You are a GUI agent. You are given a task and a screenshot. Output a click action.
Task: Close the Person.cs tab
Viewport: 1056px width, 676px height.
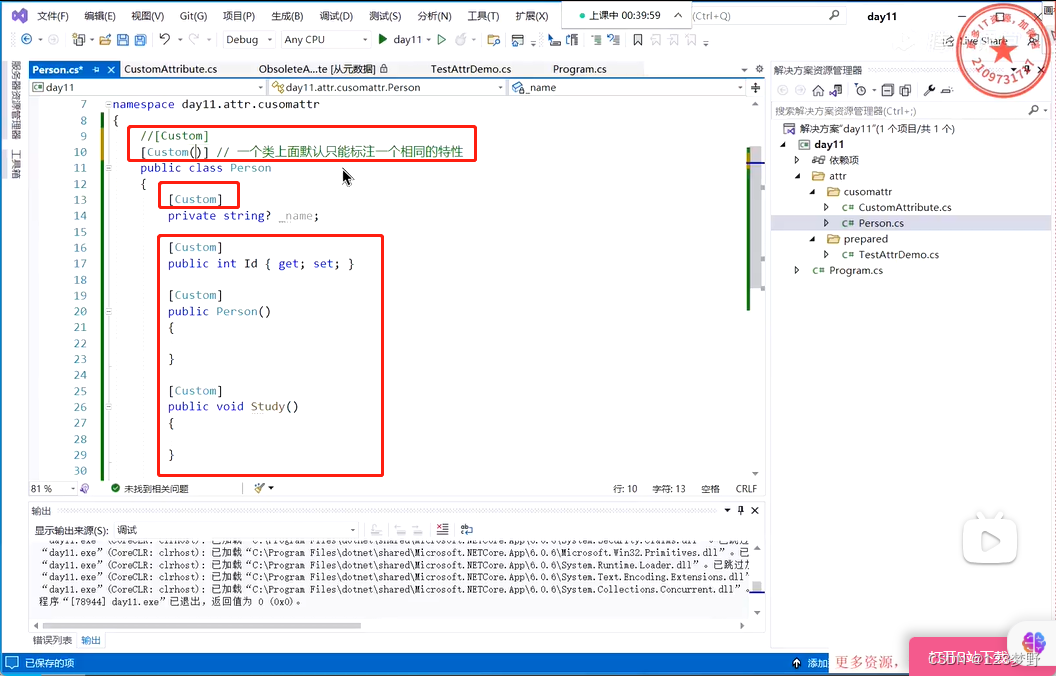[111, 69]
